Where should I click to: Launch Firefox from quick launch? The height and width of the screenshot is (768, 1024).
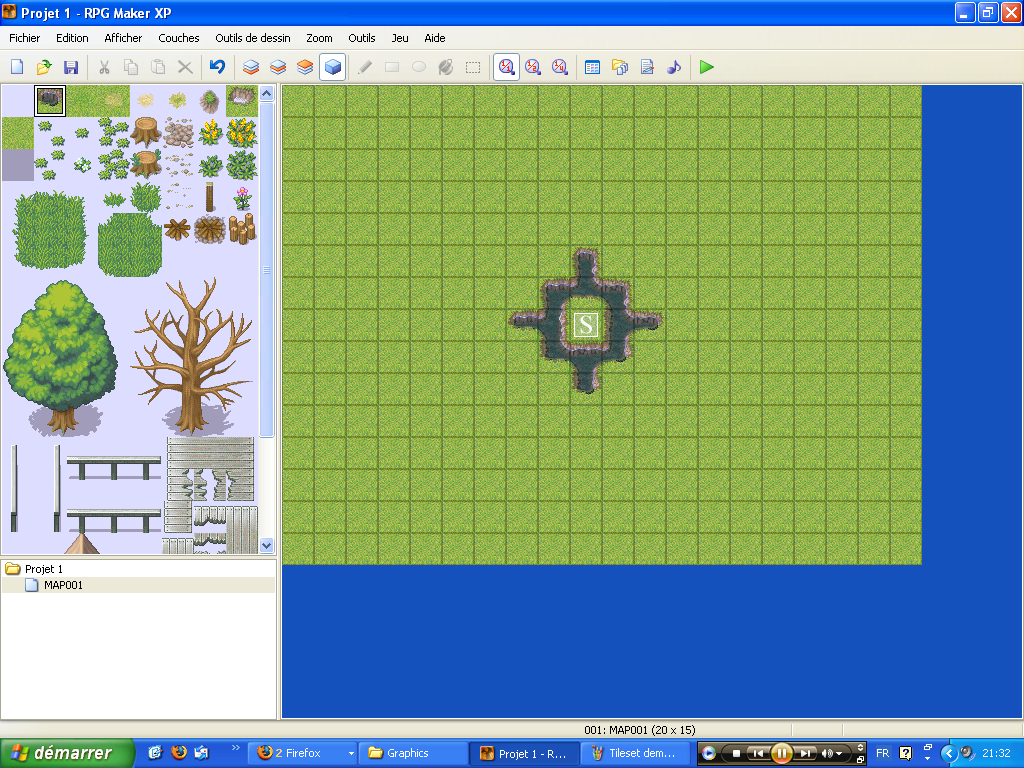tap(178, 753)
